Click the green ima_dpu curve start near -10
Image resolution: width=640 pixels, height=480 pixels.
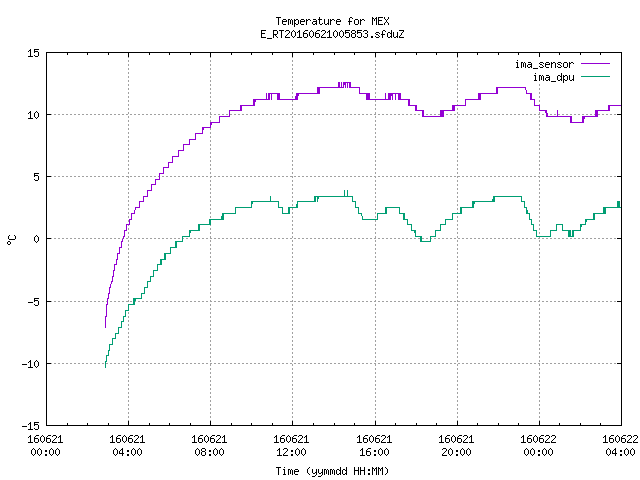106,364
